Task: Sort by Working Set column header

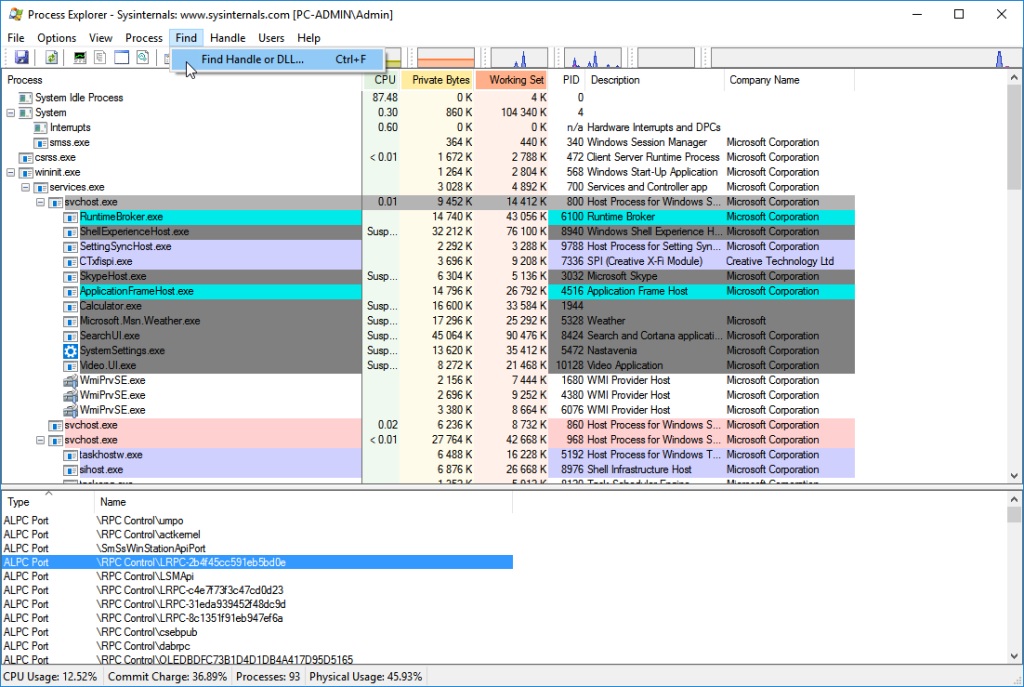Action: pyautogui.click(x=516, y=80)
